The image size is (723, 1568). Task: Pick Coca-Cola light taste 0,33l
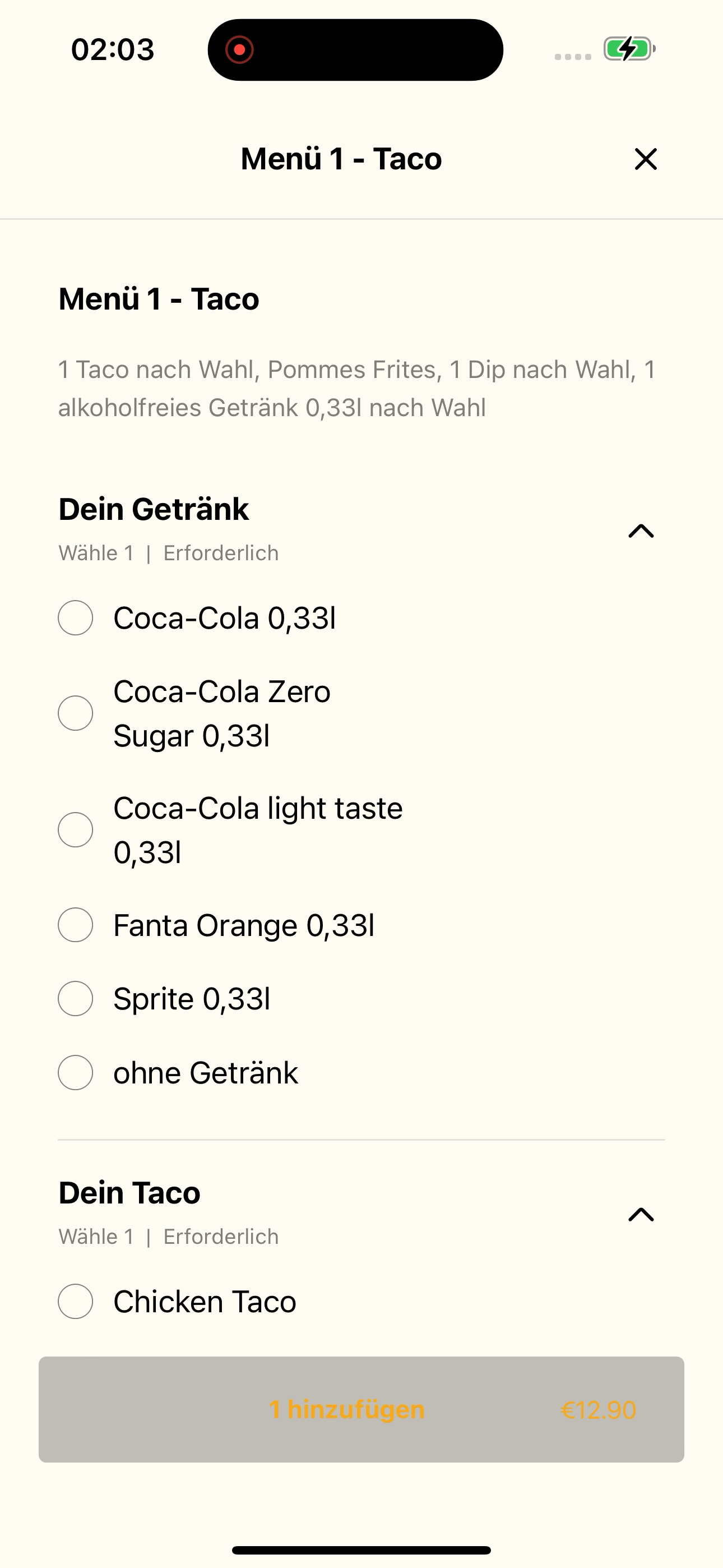pyautogui.click(x=76, y=829)
